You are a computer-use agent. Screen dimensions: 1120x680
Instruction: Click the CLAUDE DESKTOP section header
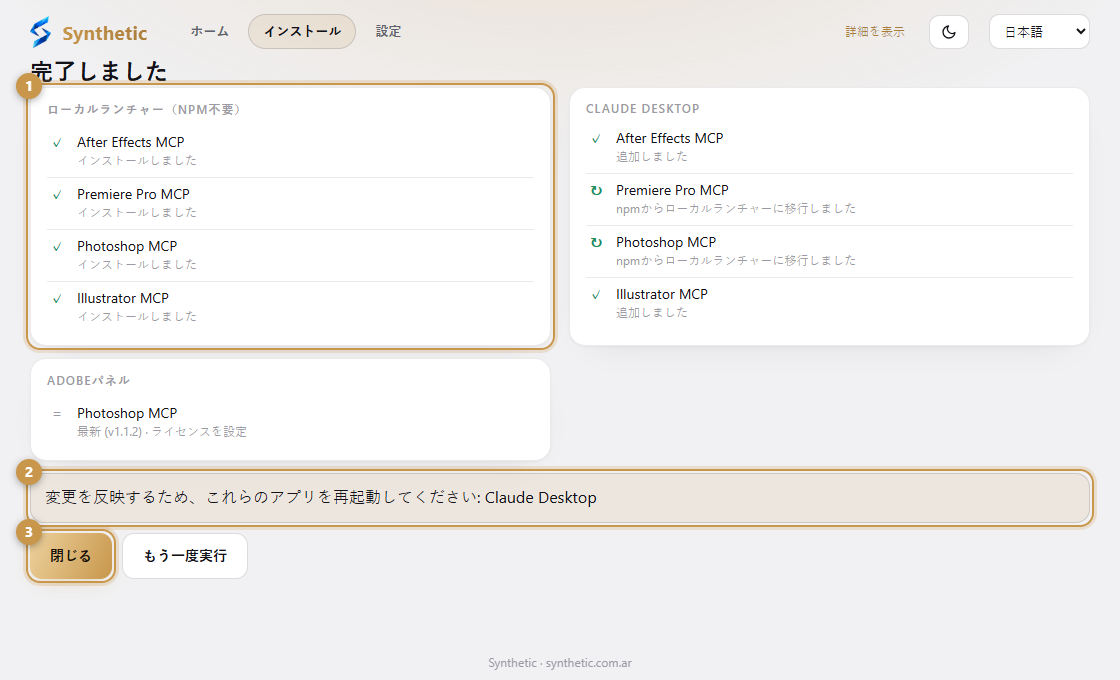coord(643,109)
